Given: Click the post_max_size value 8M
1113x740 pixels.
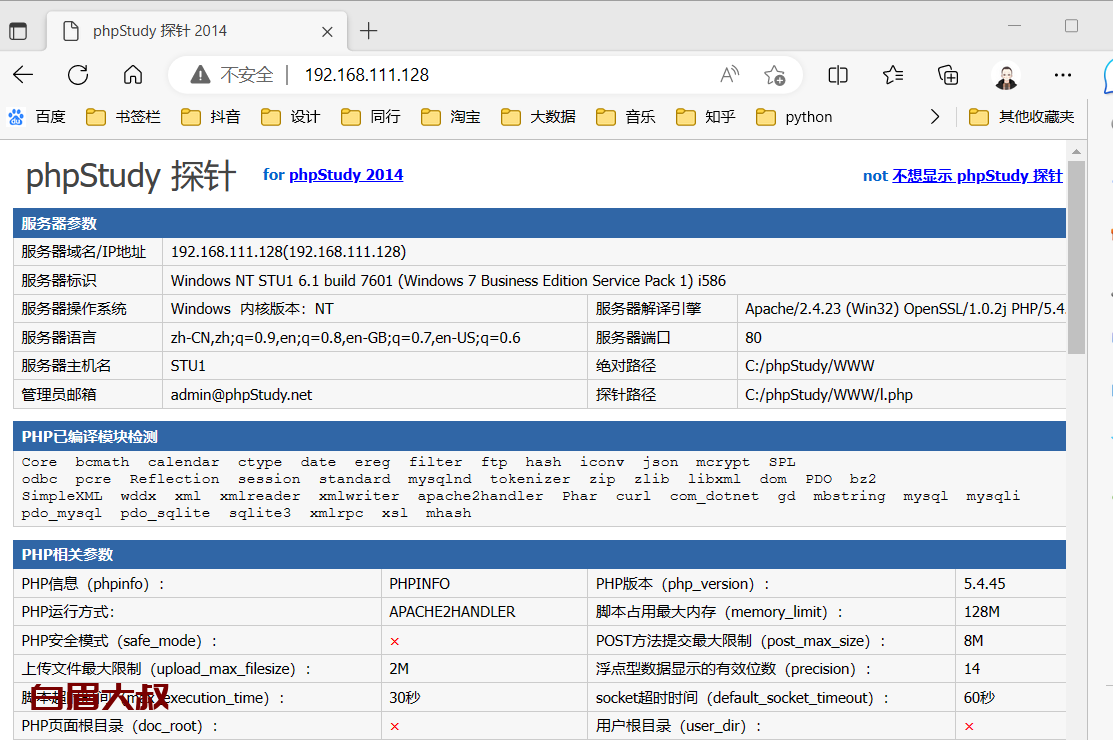Looking at the screenshot, I should click(973, 641).
